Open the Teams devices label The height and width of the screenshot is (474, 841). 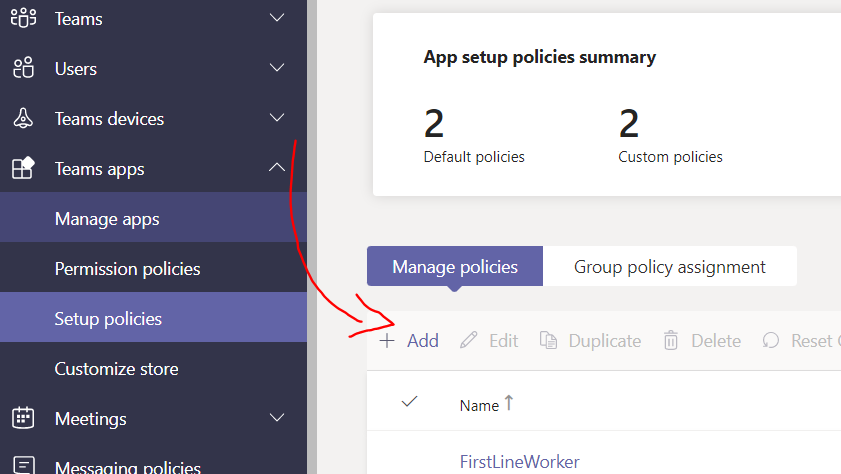(109, 118)
